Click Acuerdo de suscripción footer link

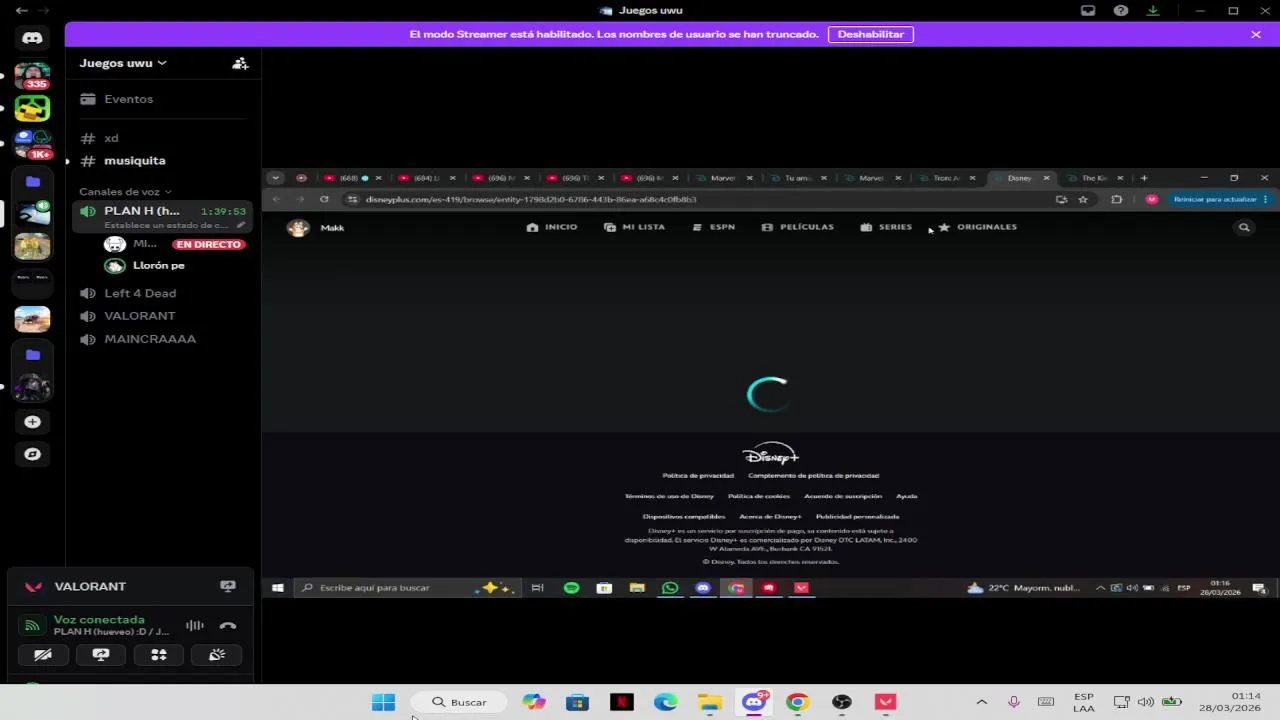point(843,496)
